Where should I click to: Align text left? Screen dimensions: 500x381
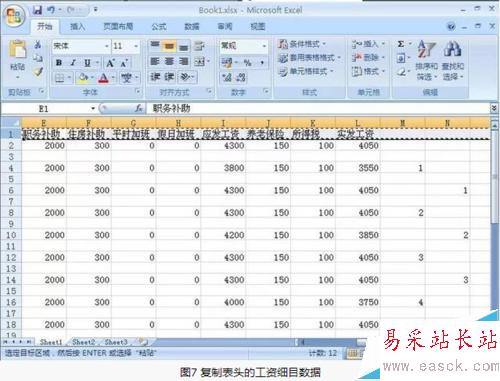(x=155, y=61)
